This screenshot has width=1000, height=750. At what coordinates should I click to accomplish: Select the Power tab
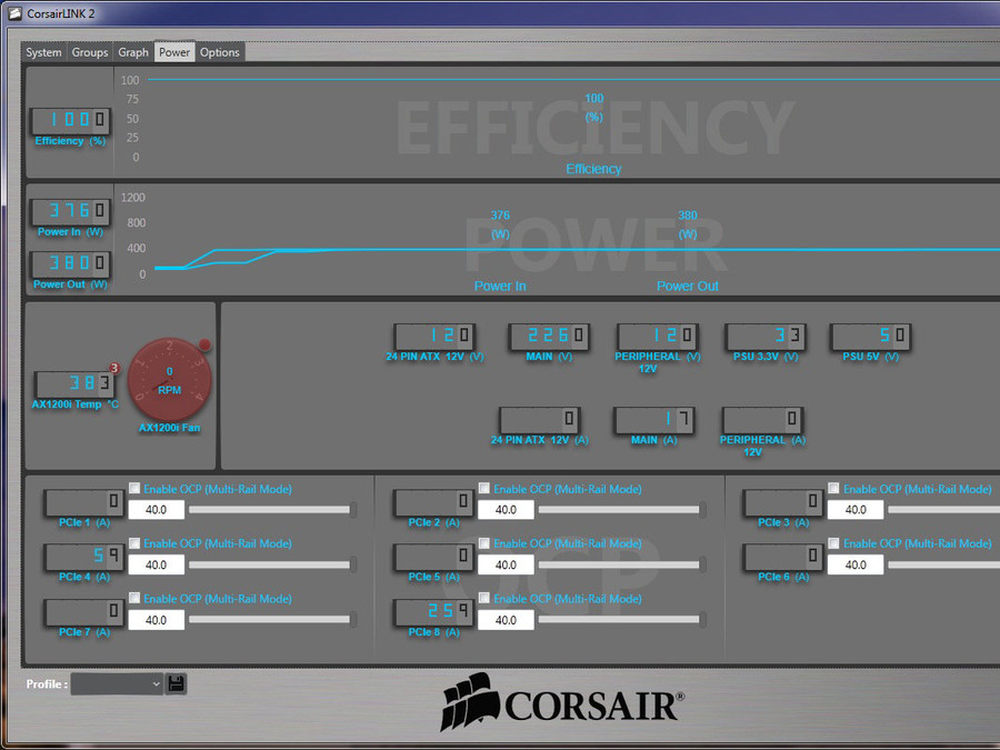click(174, 52)
